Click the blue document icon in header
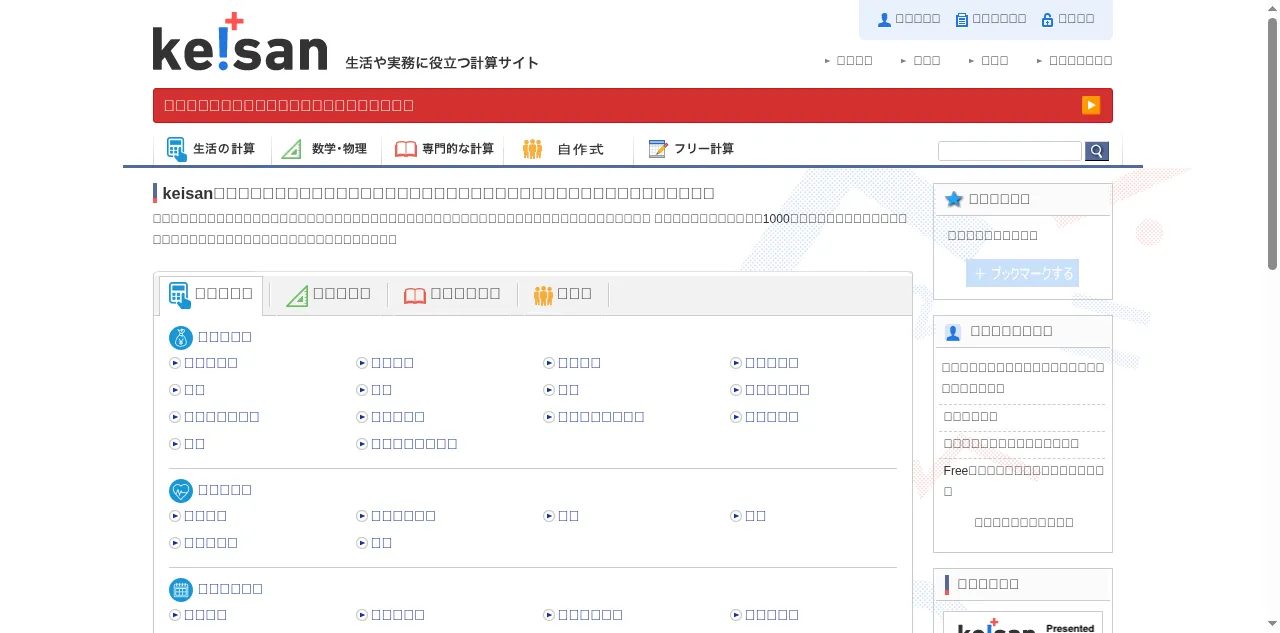The height and width of the screenshot is (633, 1280). (x=962, y=19)
